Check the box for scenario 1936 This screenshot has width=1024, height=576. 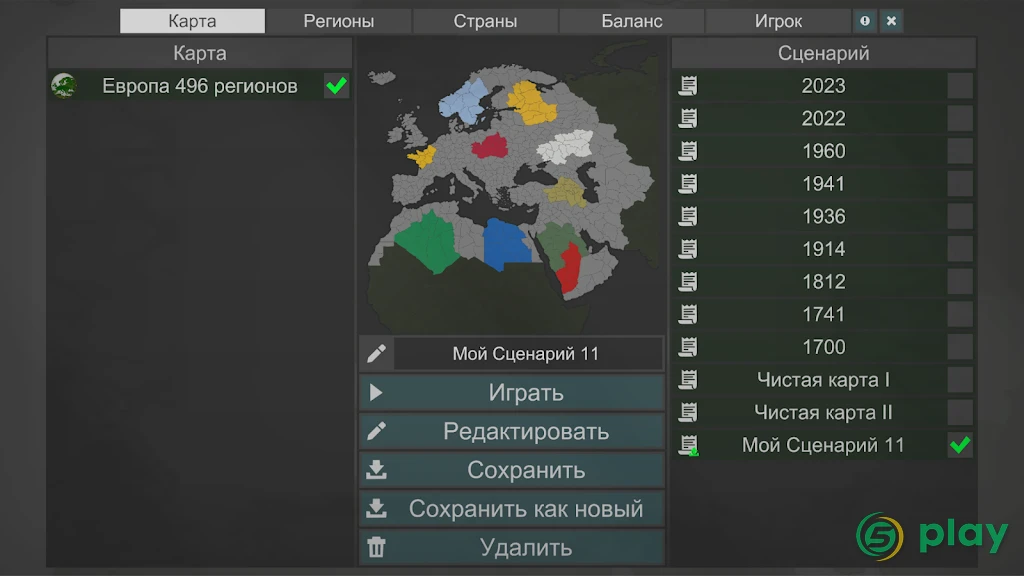[960, 216]
